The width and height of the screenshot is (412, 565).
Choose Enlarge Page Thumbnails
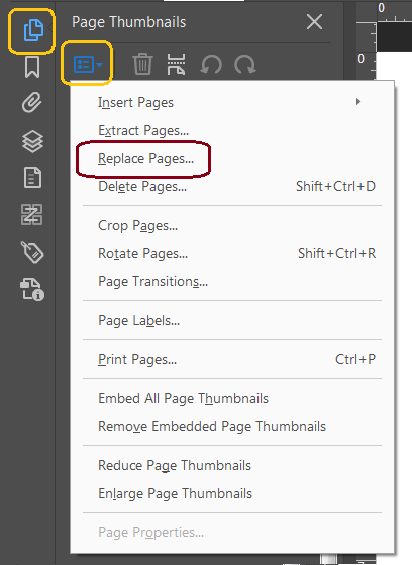point(232,494)
